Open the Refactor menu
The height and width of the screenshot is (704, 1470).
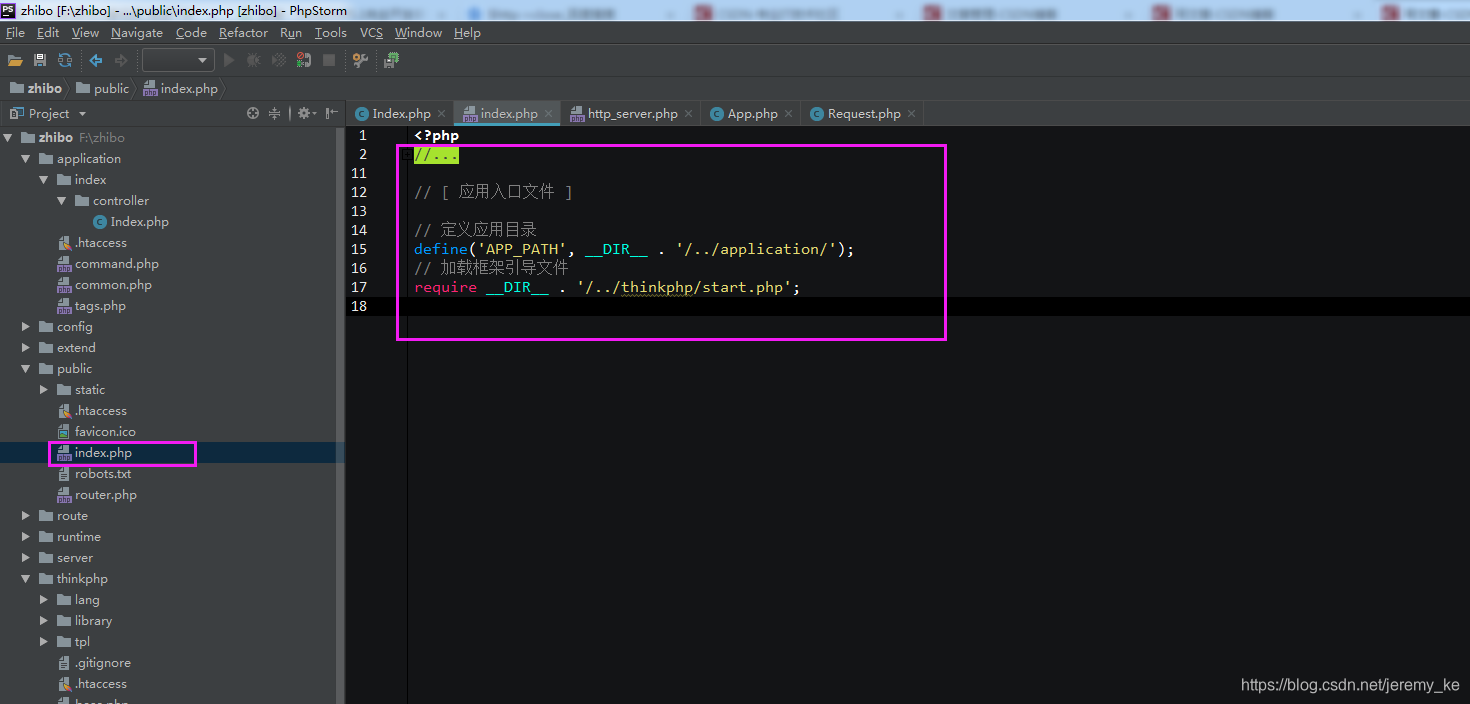coord(243,33)
